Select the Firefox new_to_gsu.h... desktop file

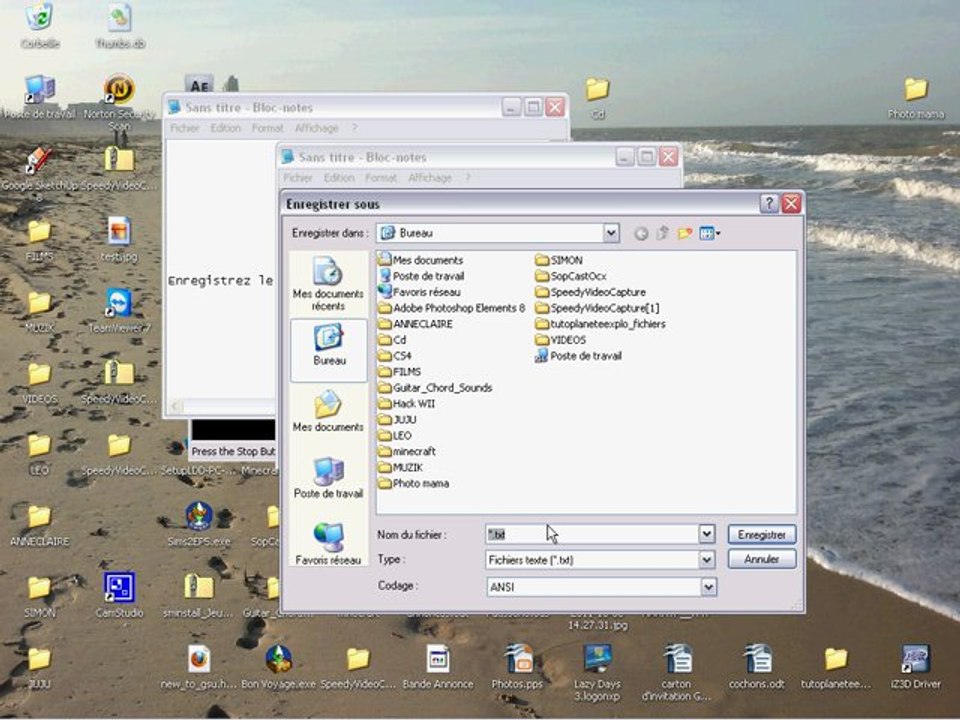point(199,666)
